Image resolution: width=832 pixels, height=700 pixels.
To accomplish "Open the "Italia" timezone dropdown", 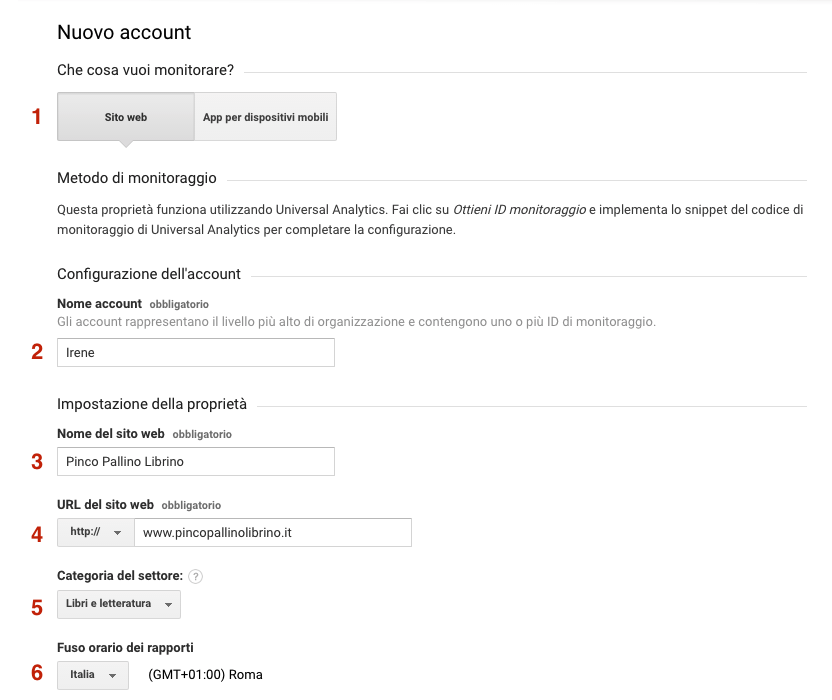I will [92, 675].
